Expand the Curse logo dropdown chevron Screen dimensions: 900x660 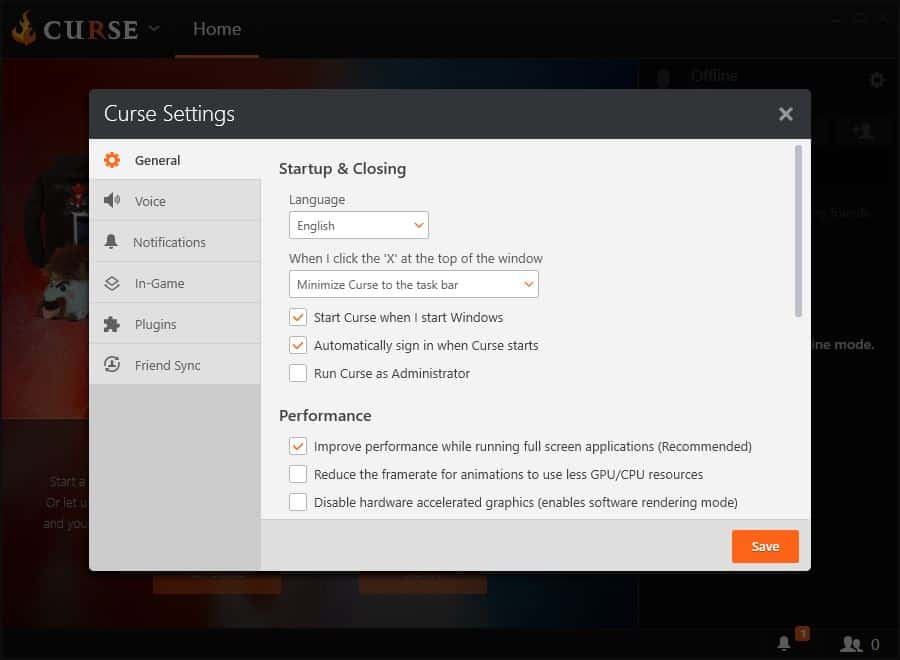coord(154,28)
